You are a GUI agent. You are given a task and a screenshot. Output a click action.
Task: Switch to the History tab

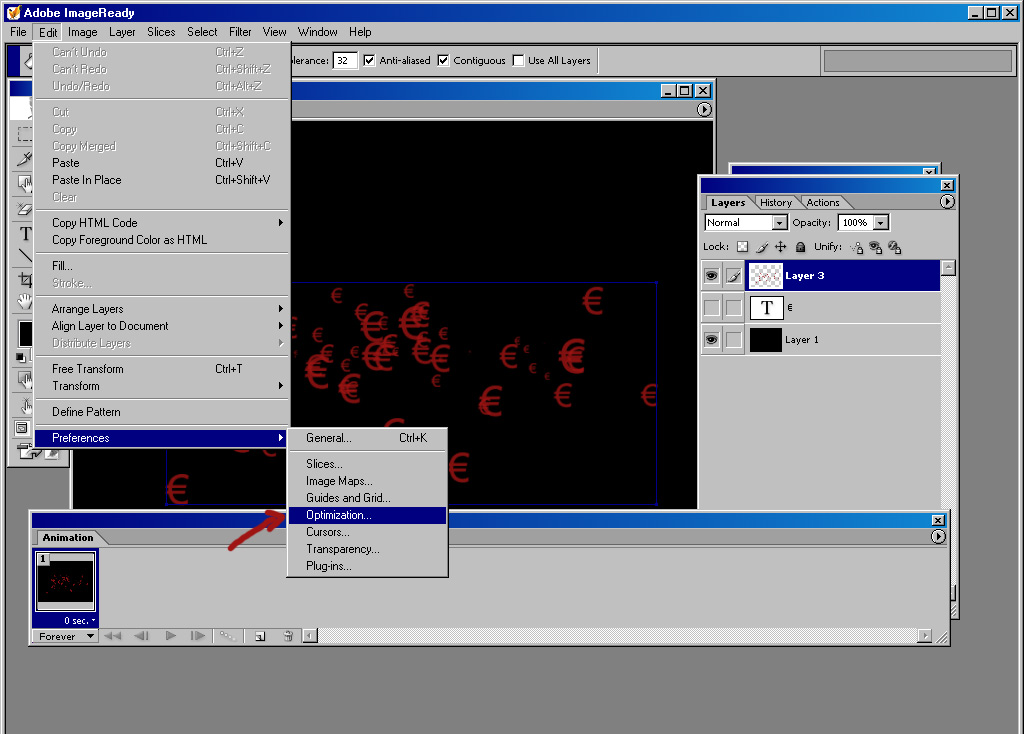[x=775, y=203]
